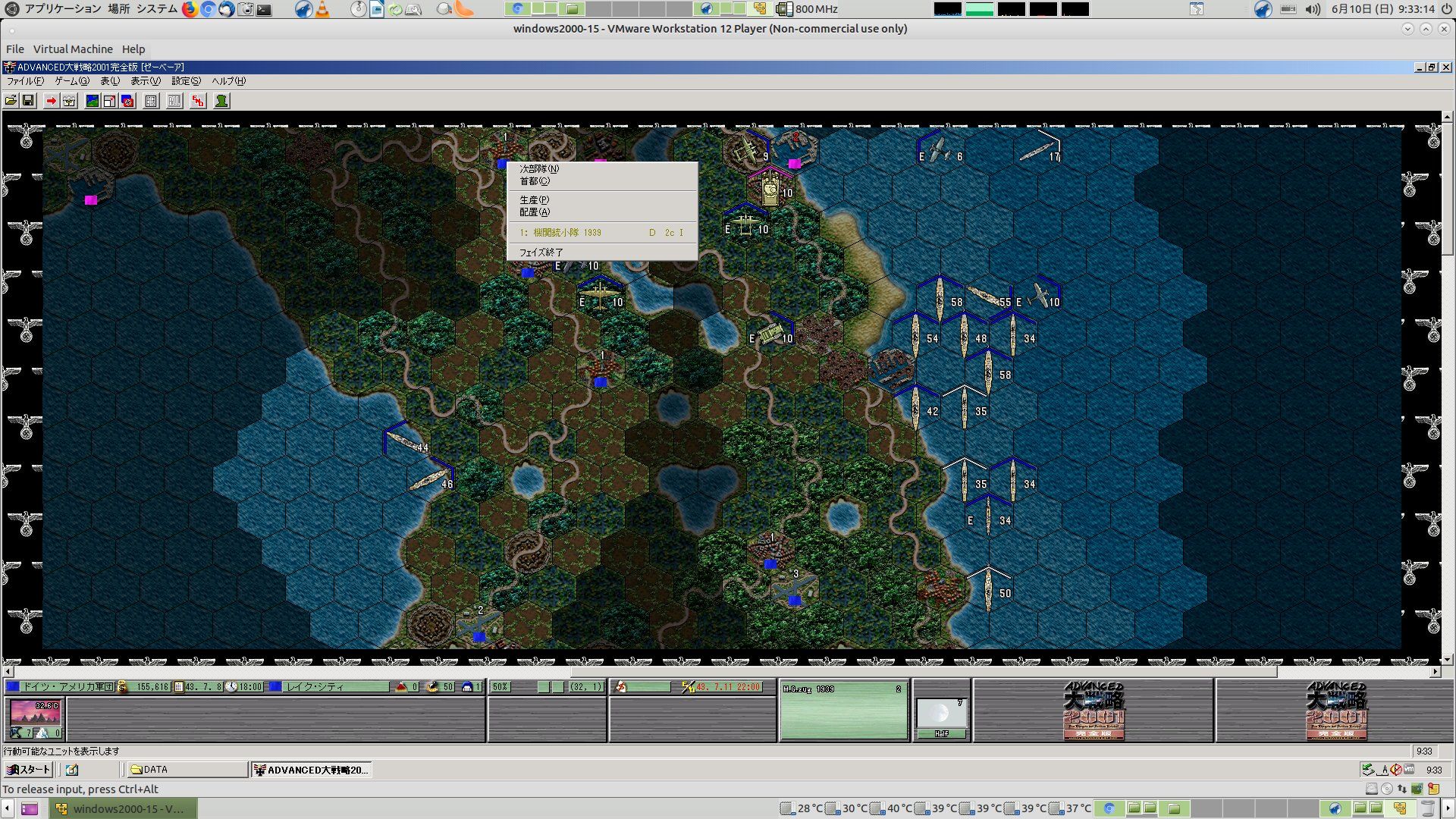The image size is (1456, 819).
Task: Click the ADVANCED大戦略 taskbar button
Action: pyautogui.click(x=312, y=770)
